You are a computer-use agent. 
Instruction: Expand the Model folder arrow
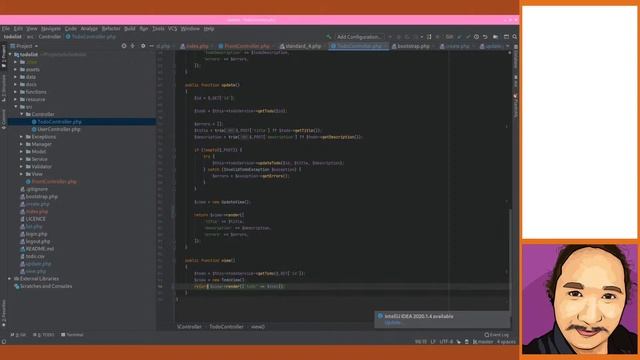click(22, 151)
